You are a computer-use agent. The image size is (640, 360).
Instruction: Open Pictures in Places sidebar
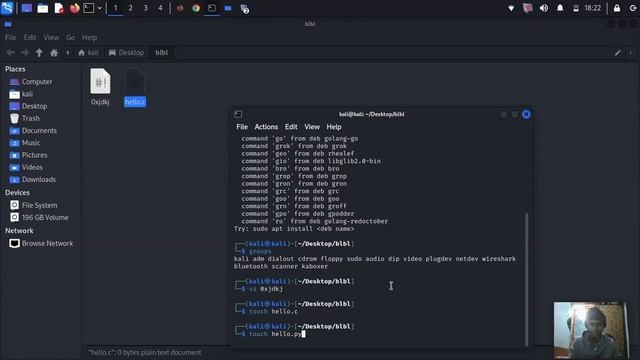[x=34, y=155]
